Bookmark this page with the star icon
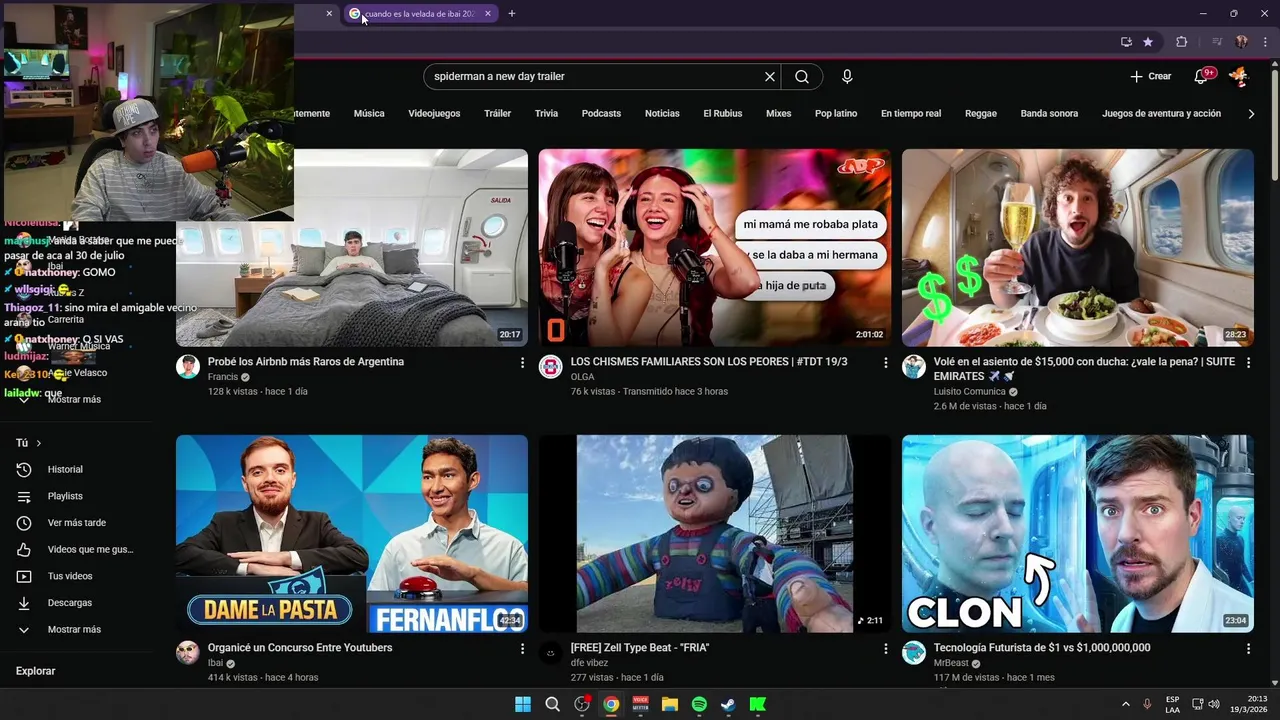Screen dimensions: 1280x720 click(x=1148, y=42)
